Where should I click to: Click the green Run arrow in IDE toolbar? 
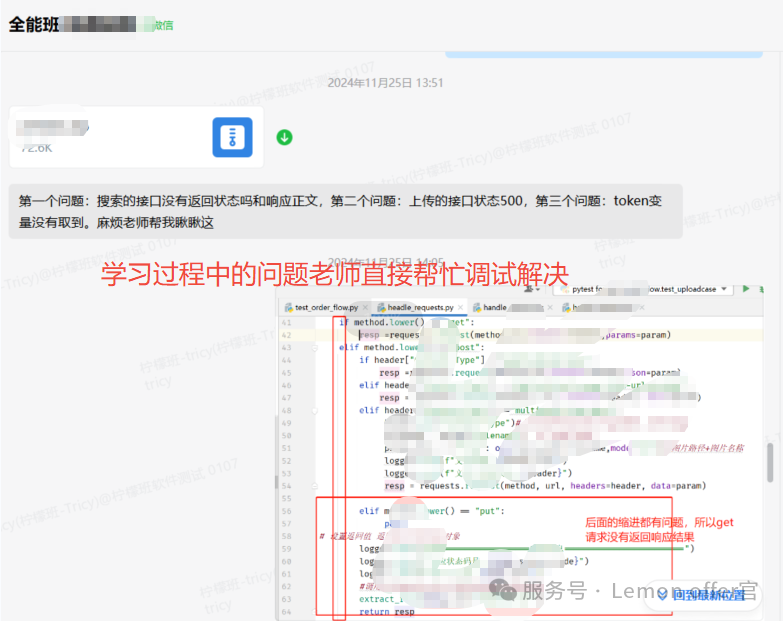click(x=746, y=289)
